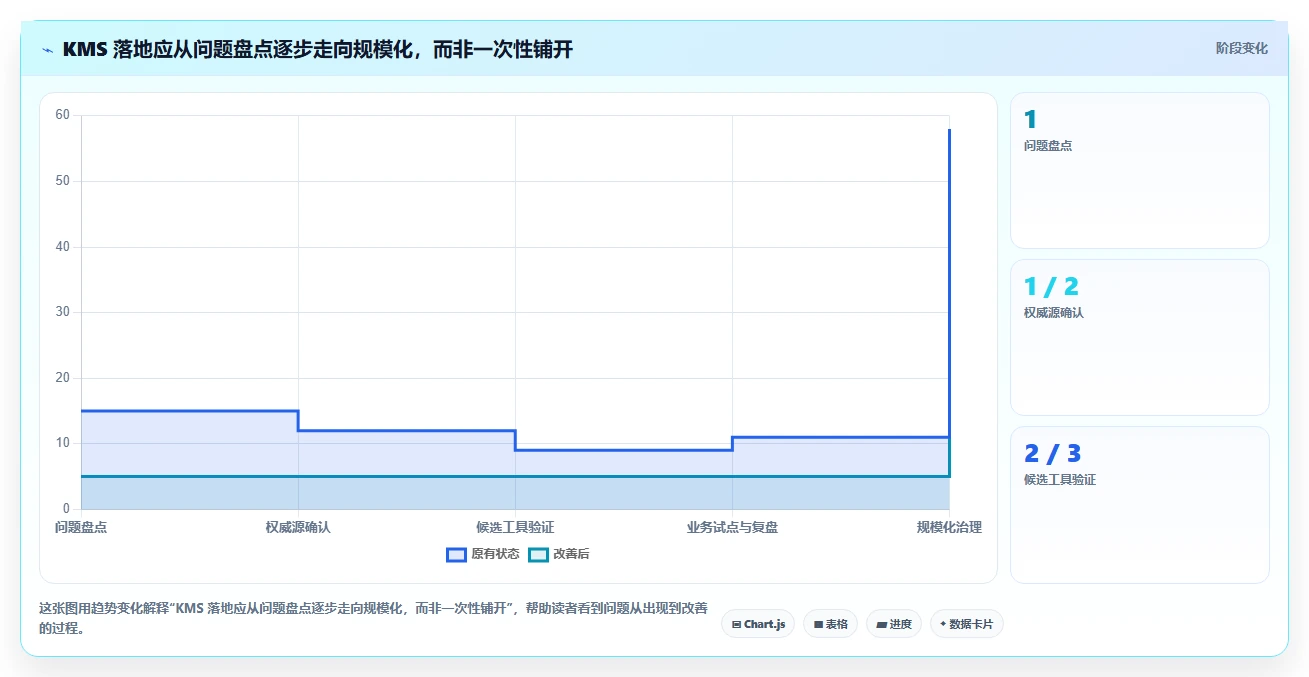1309x677 pixels.
Task: Select the 候选工具验证 stat card
Action: pos(1140,505)
